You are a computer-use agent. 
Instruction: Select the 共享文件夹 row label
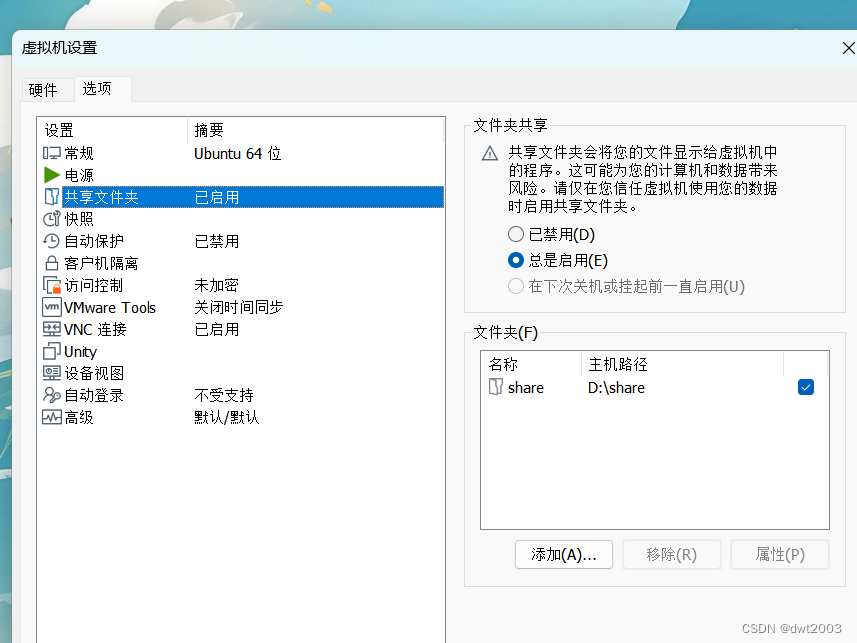(101, 197)
